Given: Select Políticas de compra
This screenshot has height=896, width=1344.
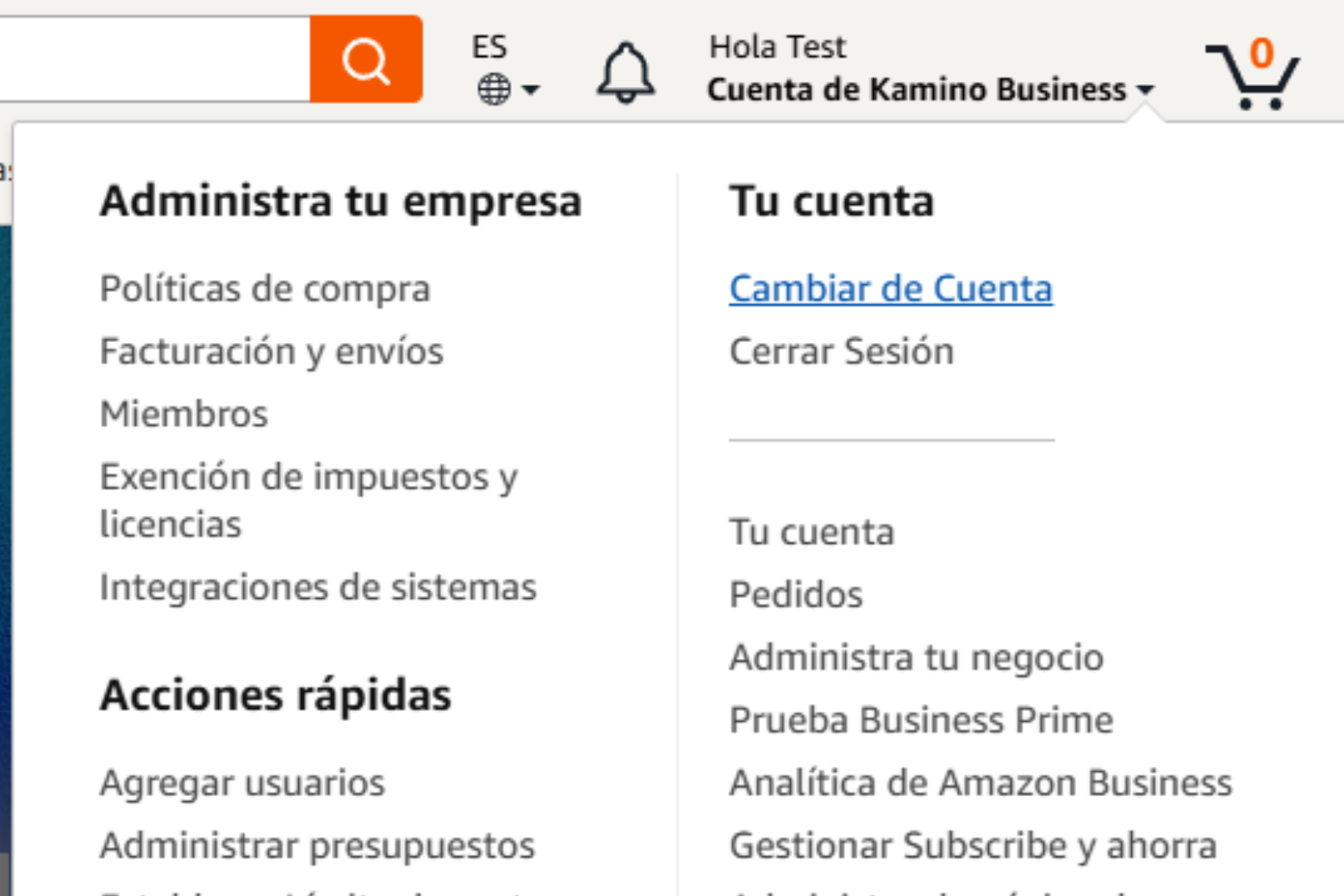Looking at the screenshot, I should coord(264,289).
